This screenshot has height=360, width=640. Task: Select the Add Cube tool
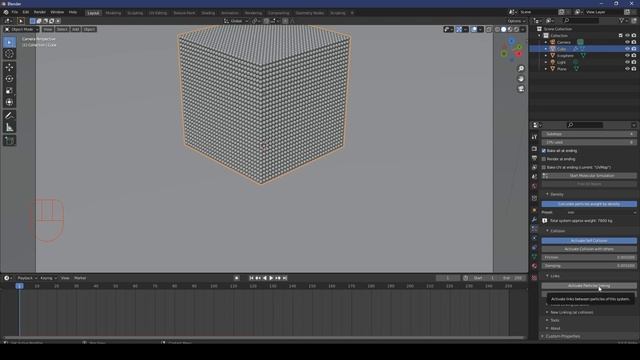coord(9,141)
